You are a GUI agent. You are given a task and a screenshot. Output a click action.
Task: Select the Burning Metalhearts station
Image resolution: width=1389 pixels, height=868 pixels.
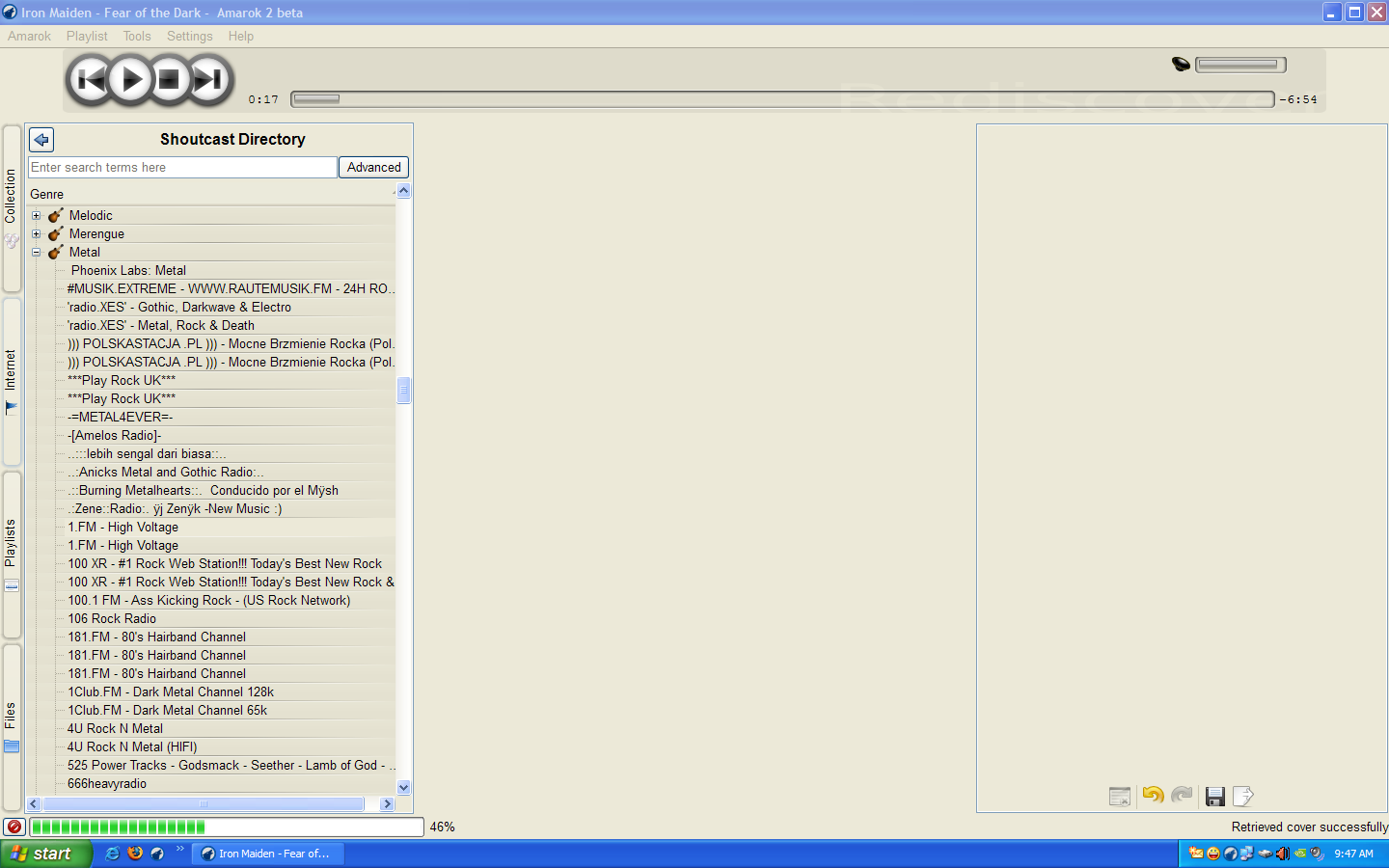click(x=204, y=490)
